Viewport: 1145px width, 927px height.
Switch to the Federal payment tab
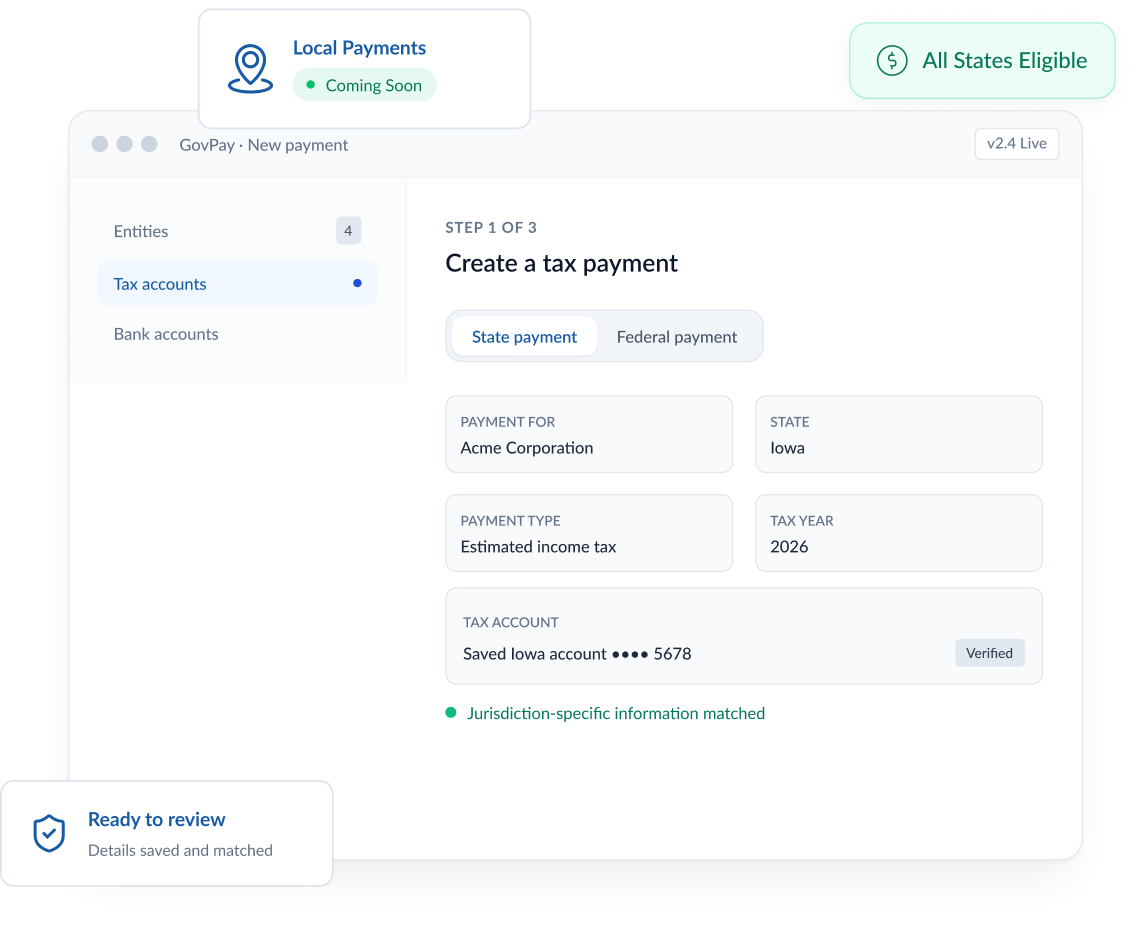click(676, 337)
